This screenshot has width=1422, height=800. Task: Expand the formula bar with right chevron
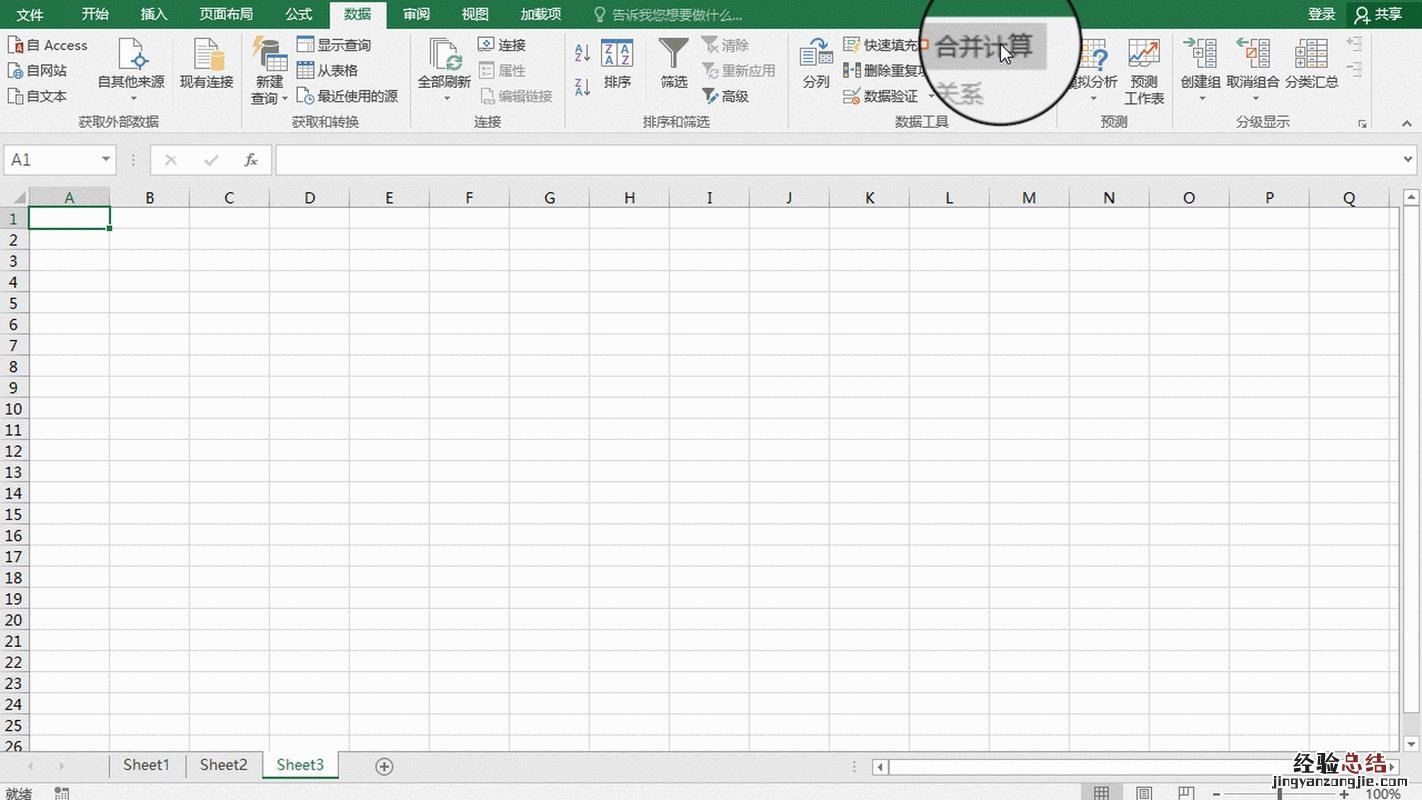pyautogui.click(x=1408, y=160)
